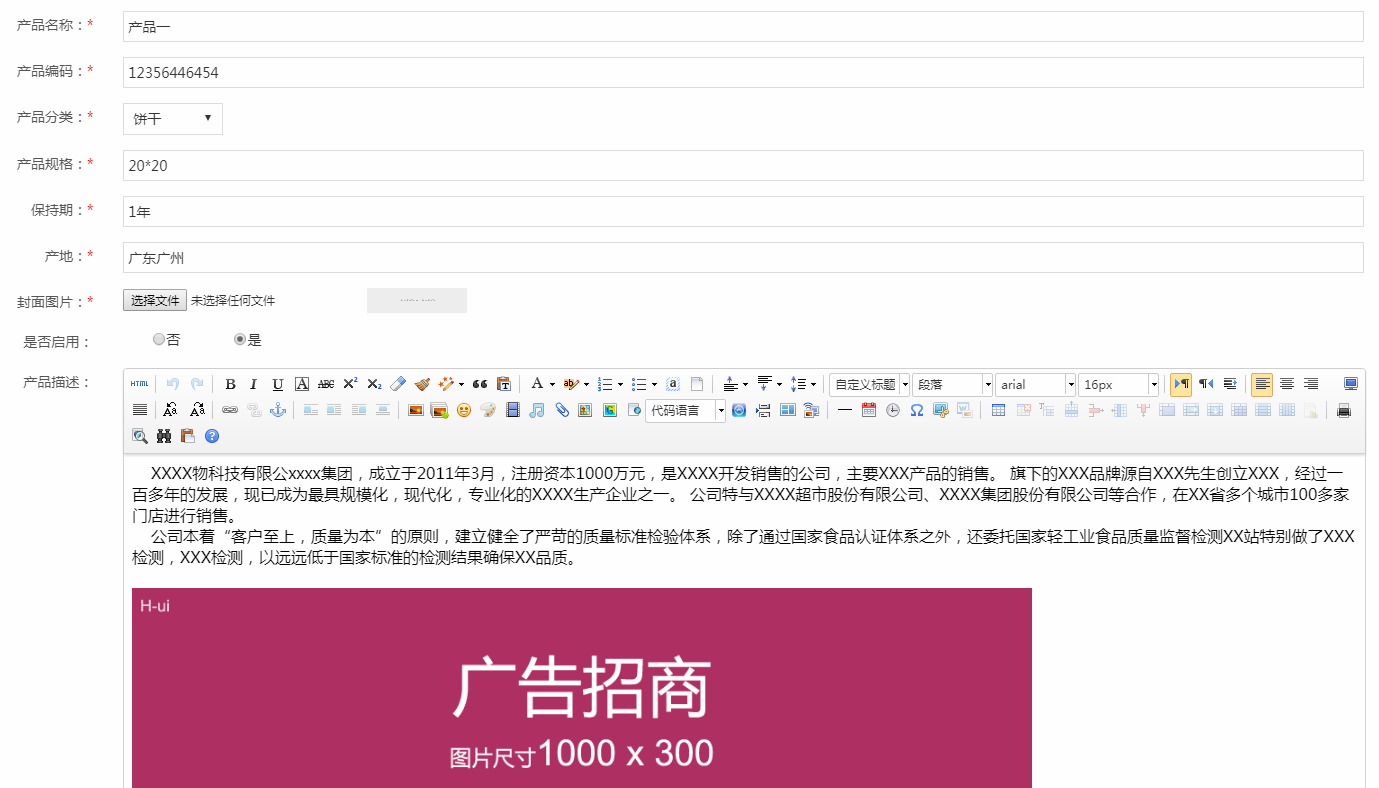Click the auto-typeset magic wand icon
This screenshot has width=1379, height=788.
446,384
